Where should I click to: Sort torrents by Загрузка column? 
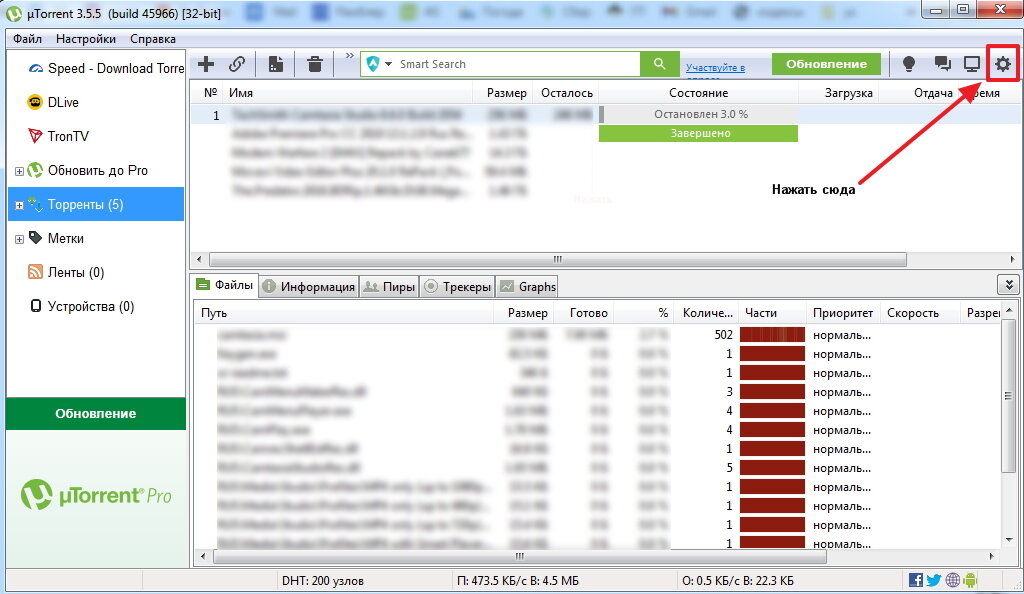point(839,93)
